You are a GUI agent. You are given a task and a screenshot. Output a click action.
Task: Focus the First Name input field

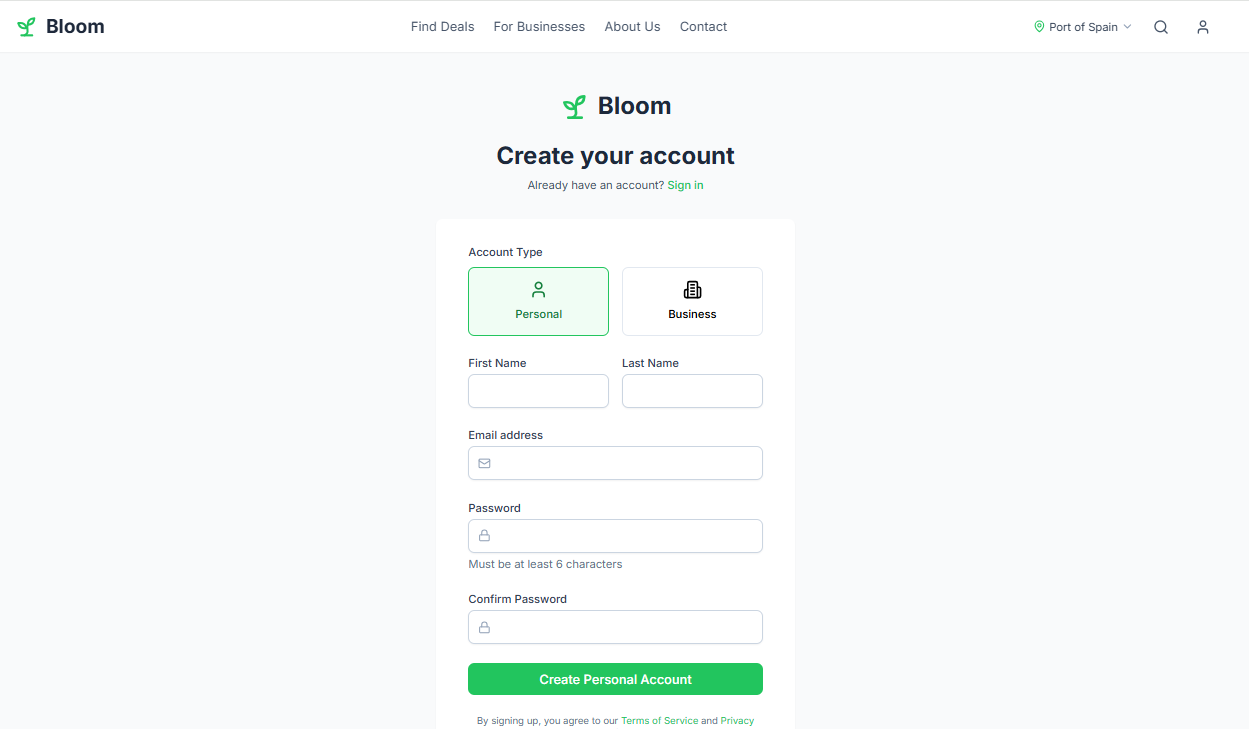538,391
